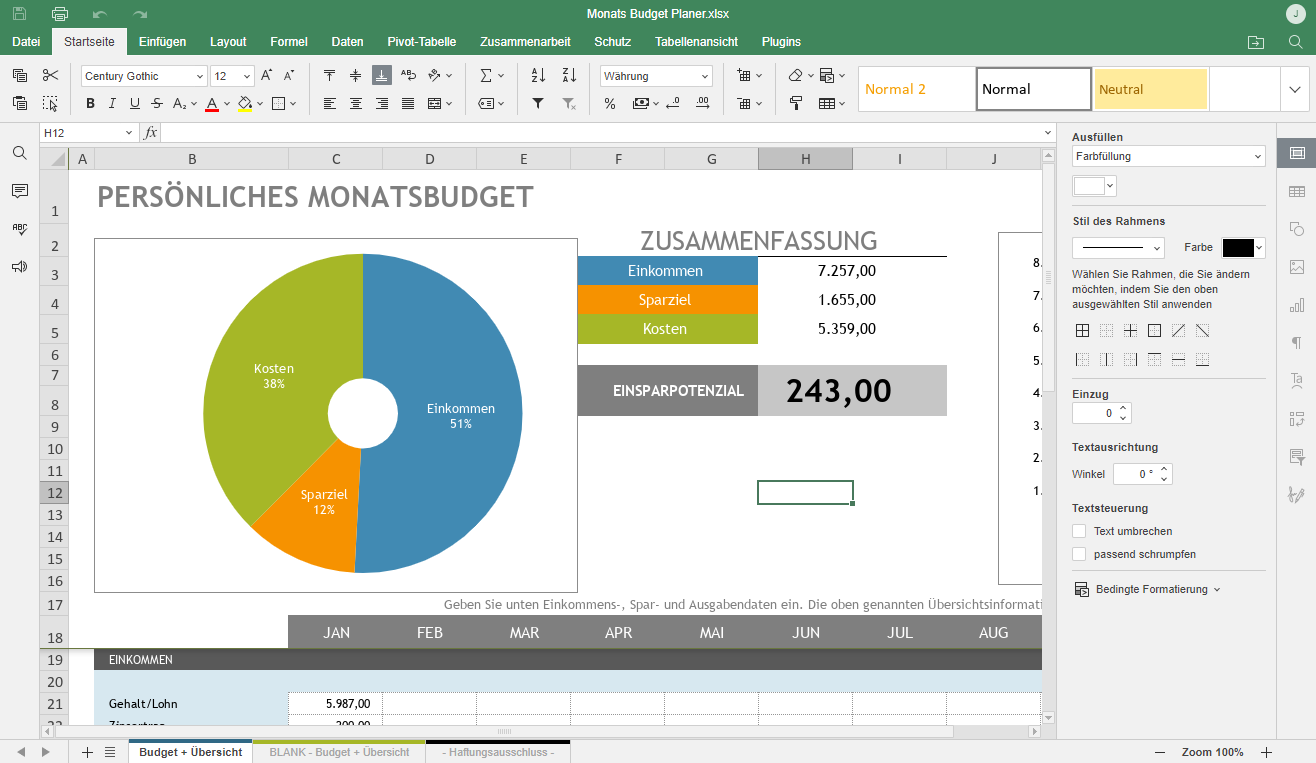Viewport: 1316px width, 763px height.
Task: Open the font size 12 dropdown
Action: point(247,76)
